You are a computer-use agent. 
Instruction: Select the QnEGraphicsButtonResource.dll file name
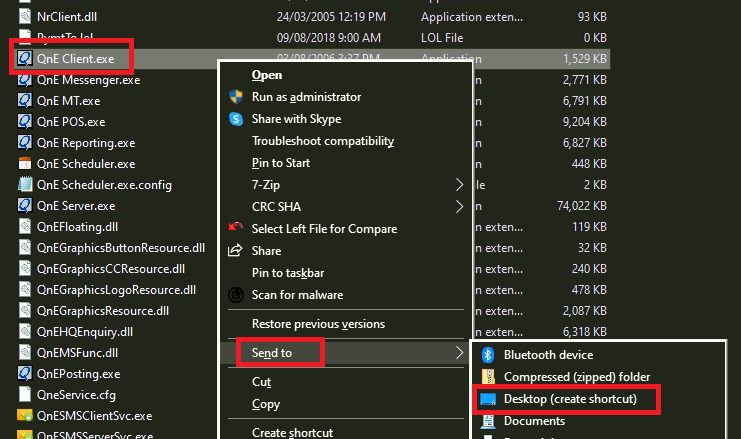[121, 248]
